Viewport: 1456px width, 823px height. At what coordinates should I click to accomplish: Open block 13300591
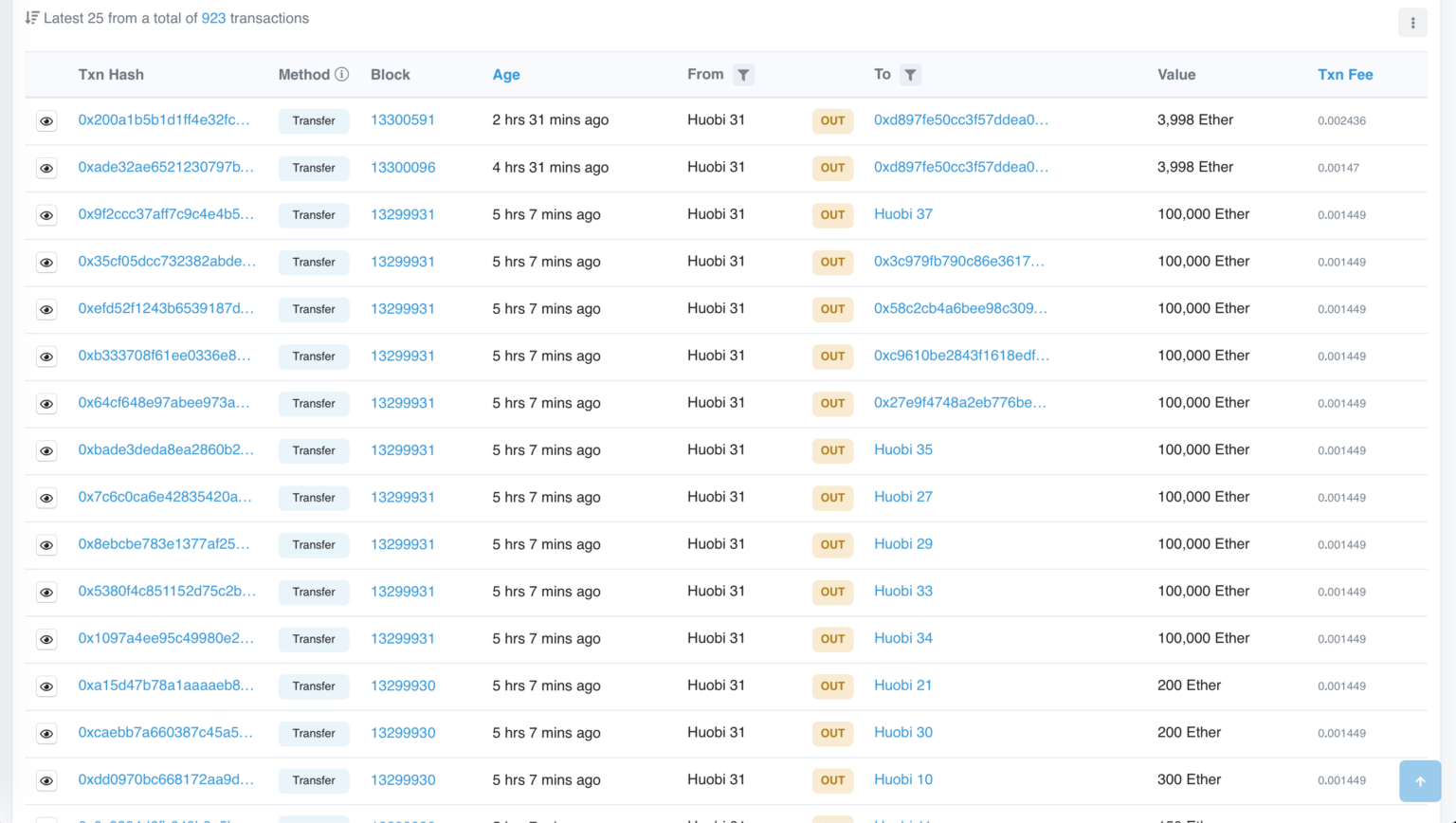403,120
